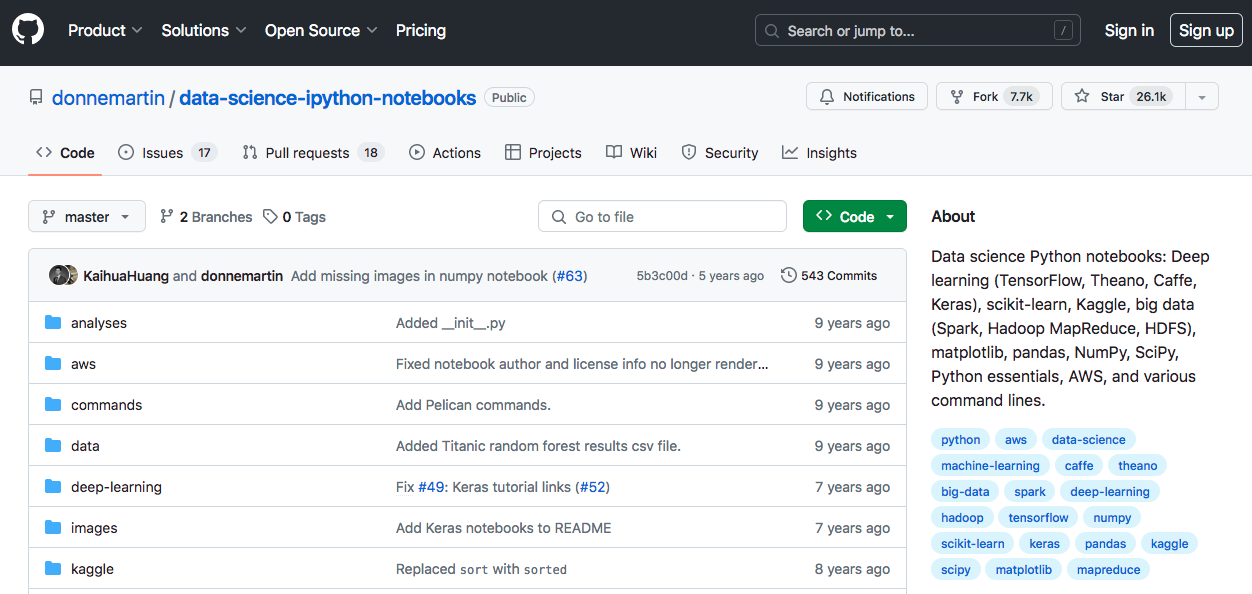Click the deep-learning folder icon
This screenshot has height=594, width=1252.
click(x=54, y=486)
